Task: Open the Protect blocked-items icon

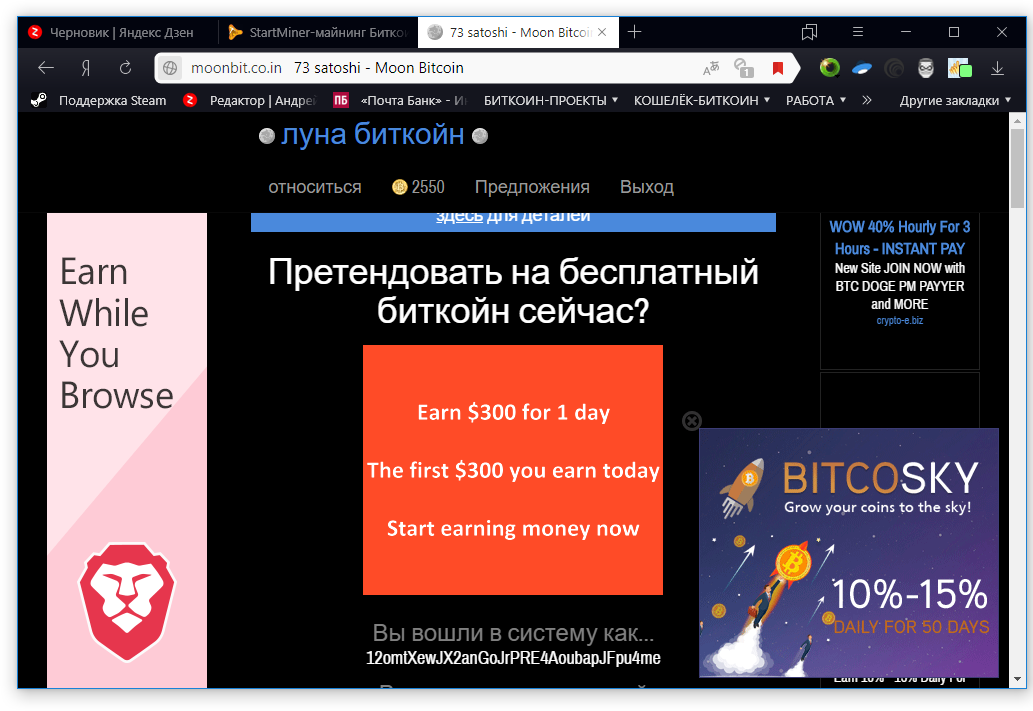Action: point(744,68)
